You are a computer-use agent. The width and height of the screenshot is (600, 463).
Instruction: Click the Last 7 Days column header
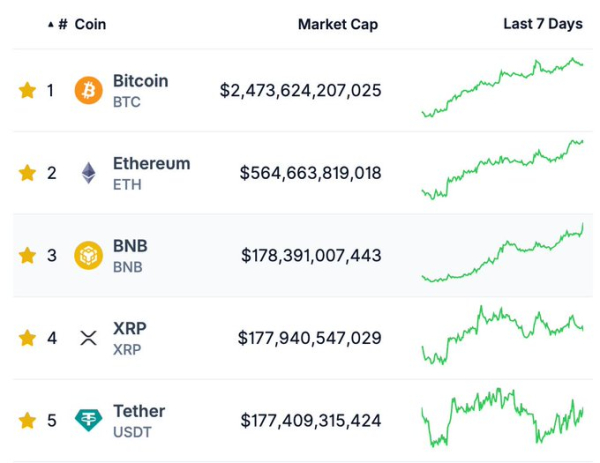pos(542,24)
